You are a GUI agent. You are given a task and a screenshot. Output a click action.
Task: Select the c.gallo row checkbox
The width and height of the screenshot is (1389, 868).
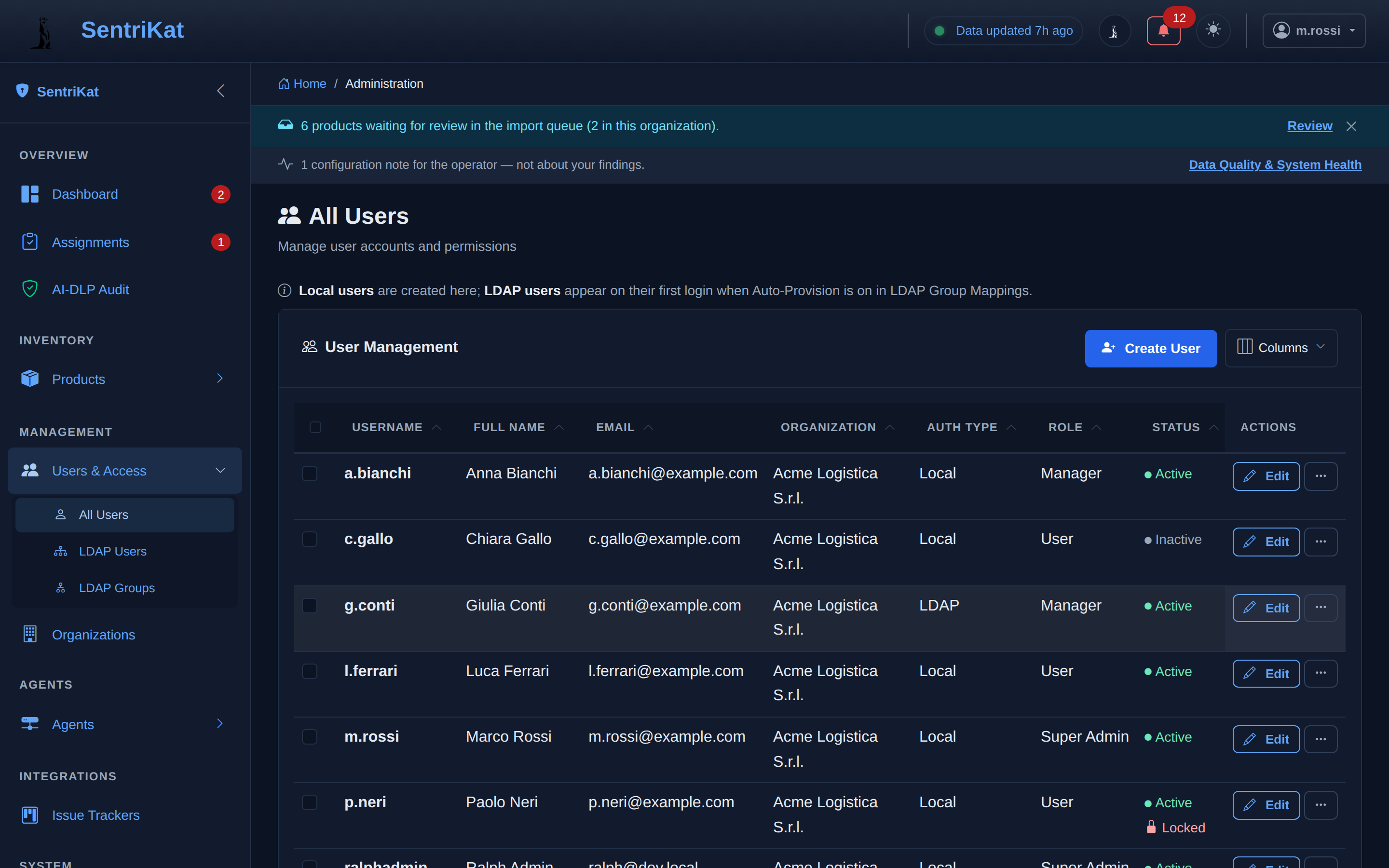309,539
